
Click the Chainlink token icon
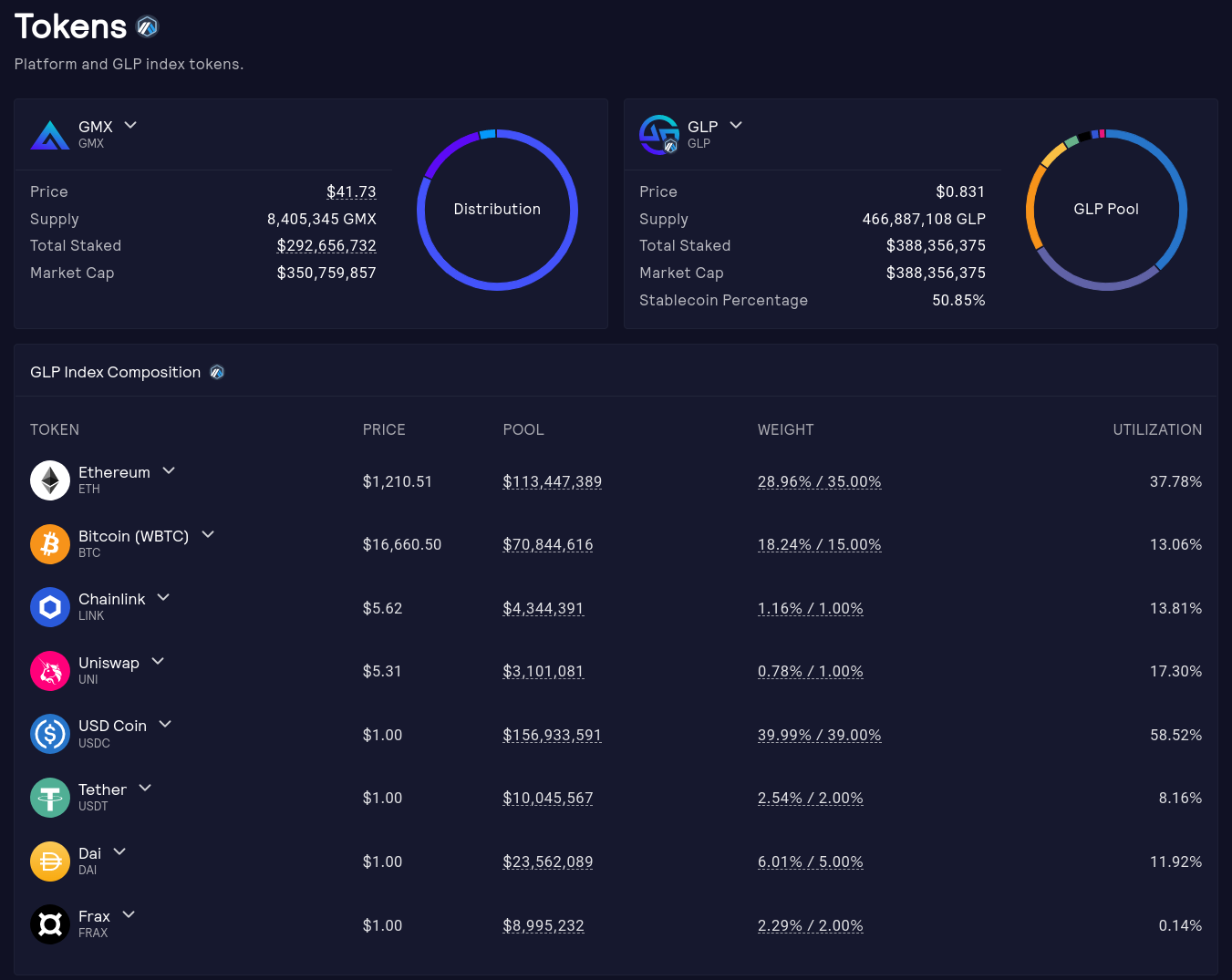[x=50, y=607]
